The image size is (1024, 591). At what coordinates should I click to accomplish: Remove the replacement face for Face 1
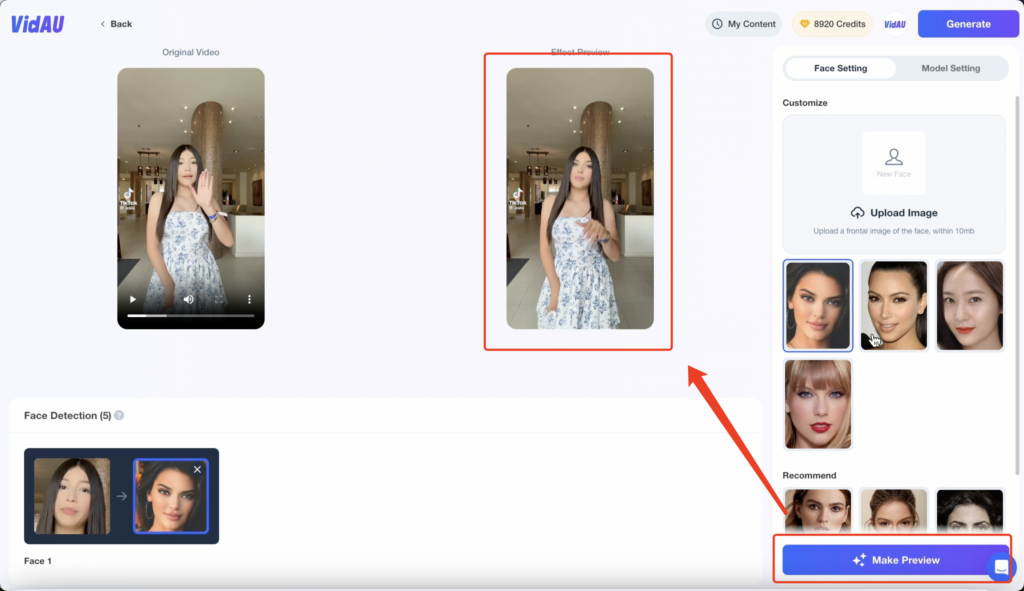(x=197, y=470)
